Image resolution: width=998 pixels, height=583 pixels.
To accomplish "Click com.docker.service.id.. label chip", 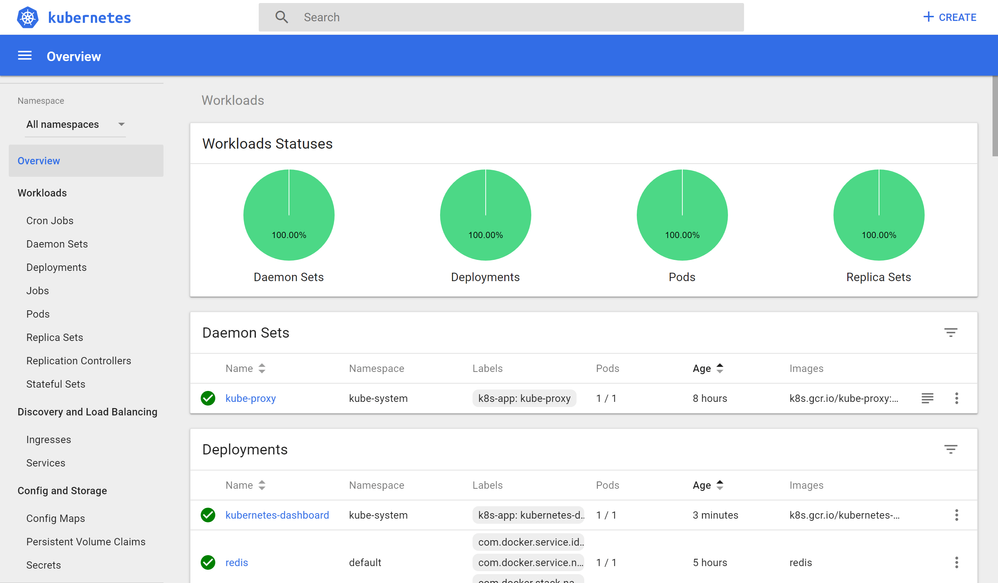I will [528, 542].
